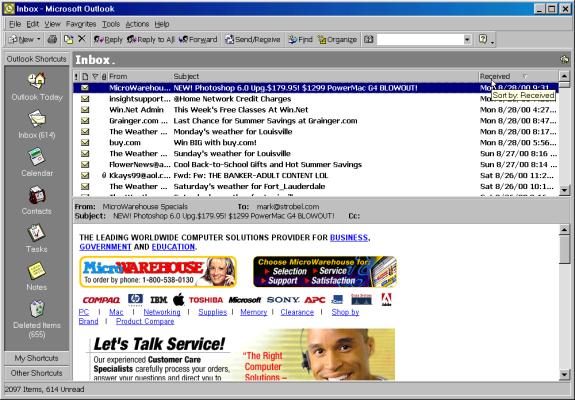The height and width of the screenshot is (400, 575).
Task: Click the Move to Folder toolbar icon
Action: point(68,39)
